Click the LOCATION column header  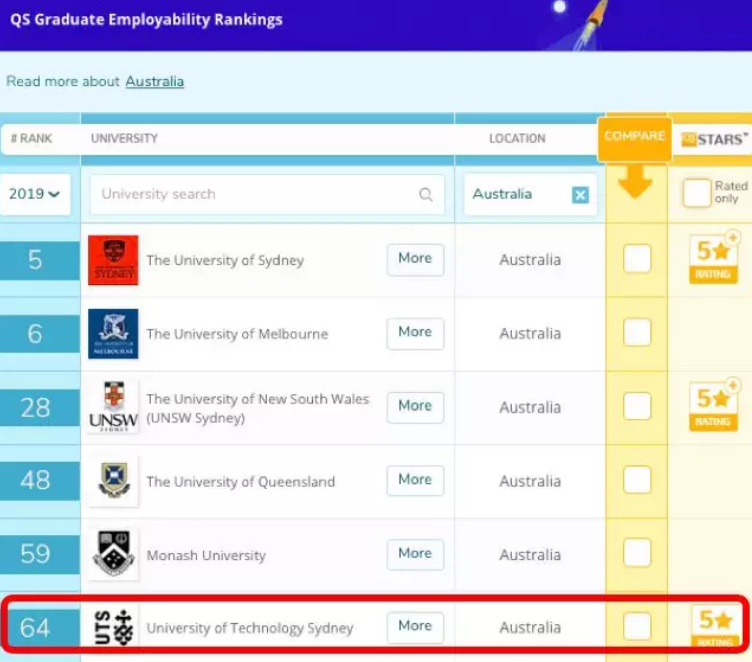click(x=517, y=139)
